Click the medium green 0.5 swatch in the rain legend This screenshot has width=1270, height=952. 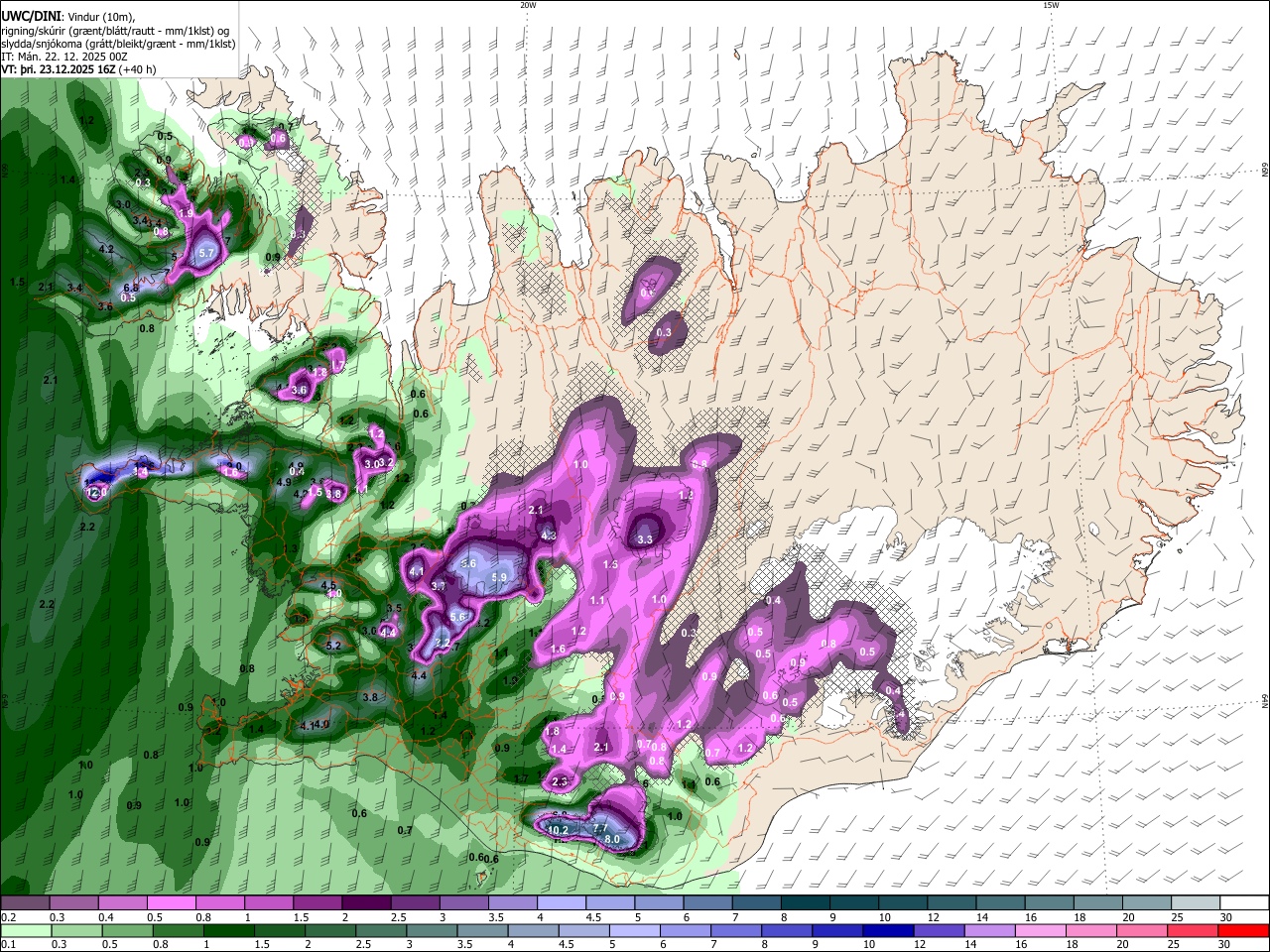(128, 930)
